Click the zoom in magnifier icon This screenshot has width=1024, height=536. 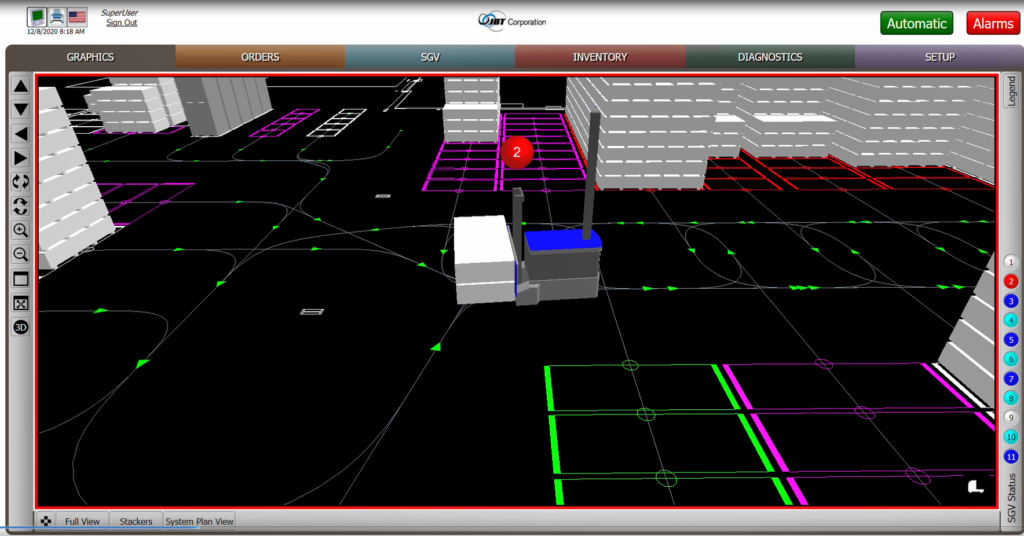click(20, 230)
